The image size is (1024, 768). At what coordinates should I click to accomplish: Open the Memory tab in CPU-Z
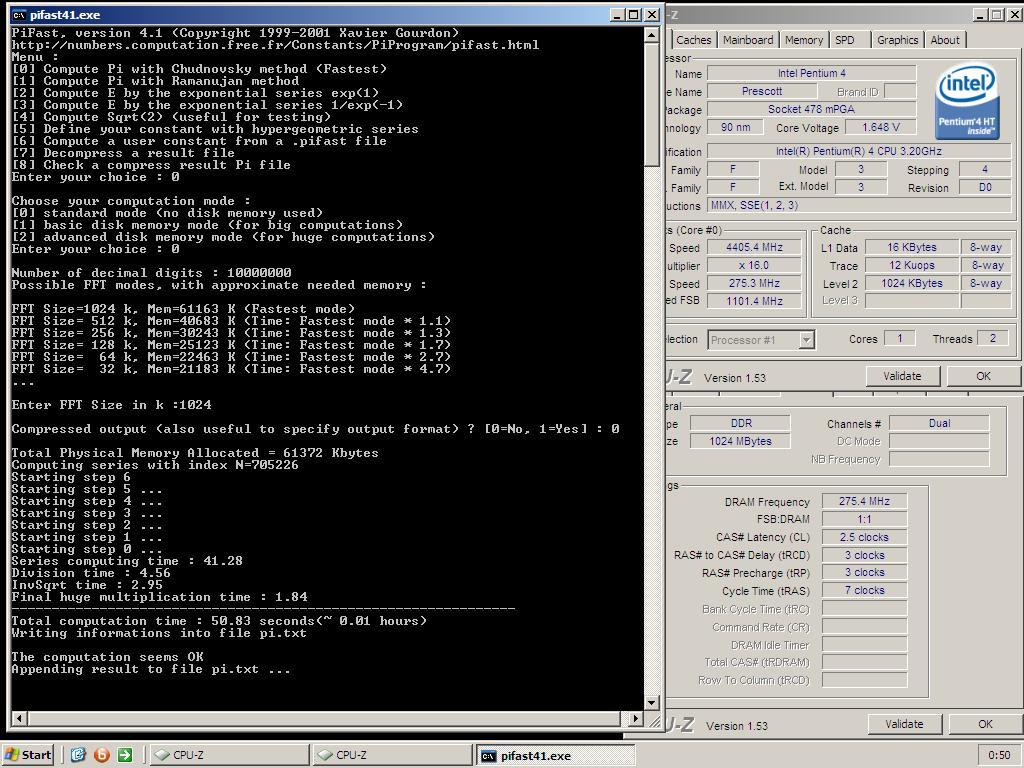[x=804, y=40]
